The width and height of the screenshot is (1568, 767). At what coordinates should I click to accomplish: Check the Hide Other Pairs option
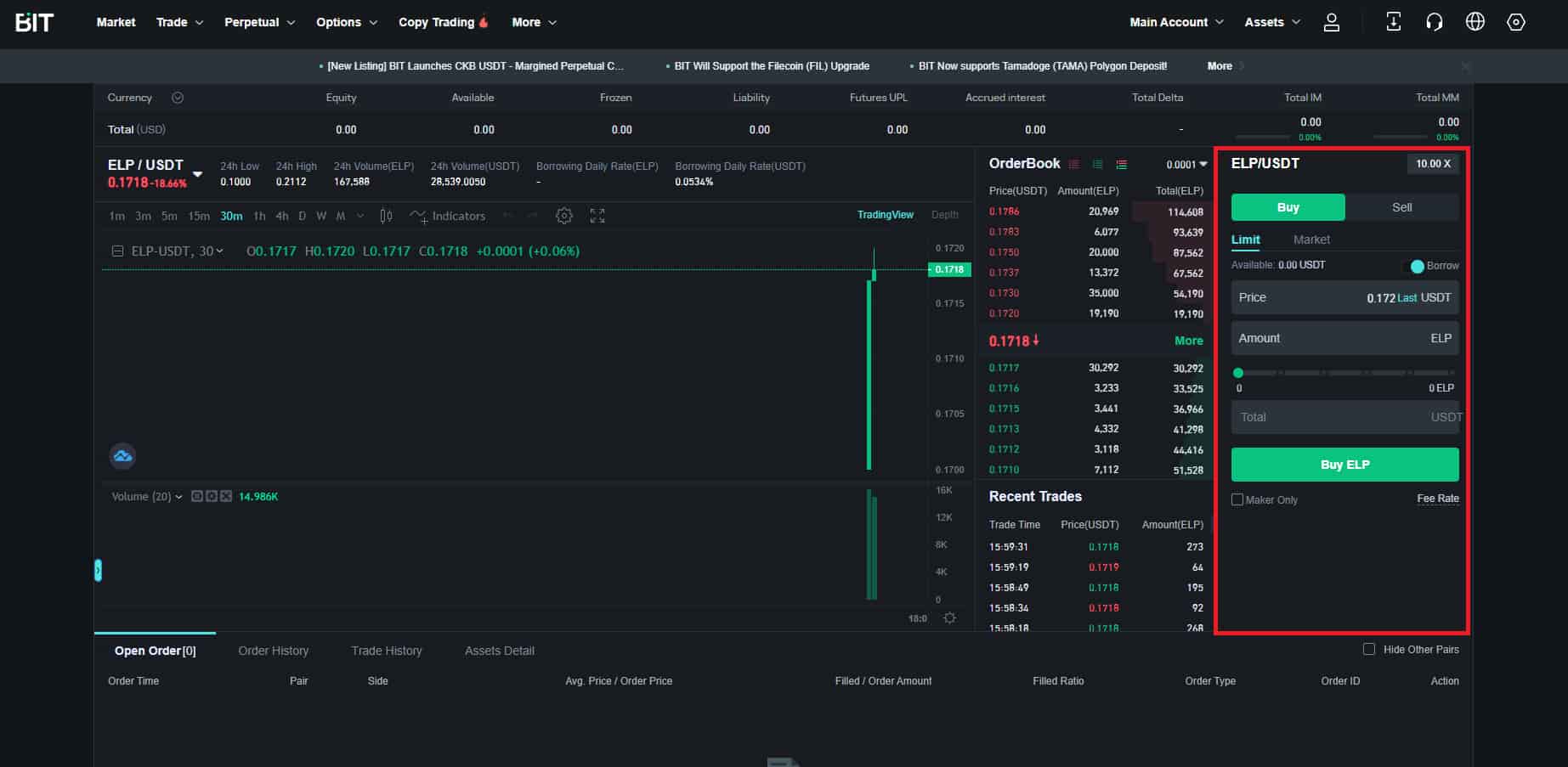[1369, 649]
